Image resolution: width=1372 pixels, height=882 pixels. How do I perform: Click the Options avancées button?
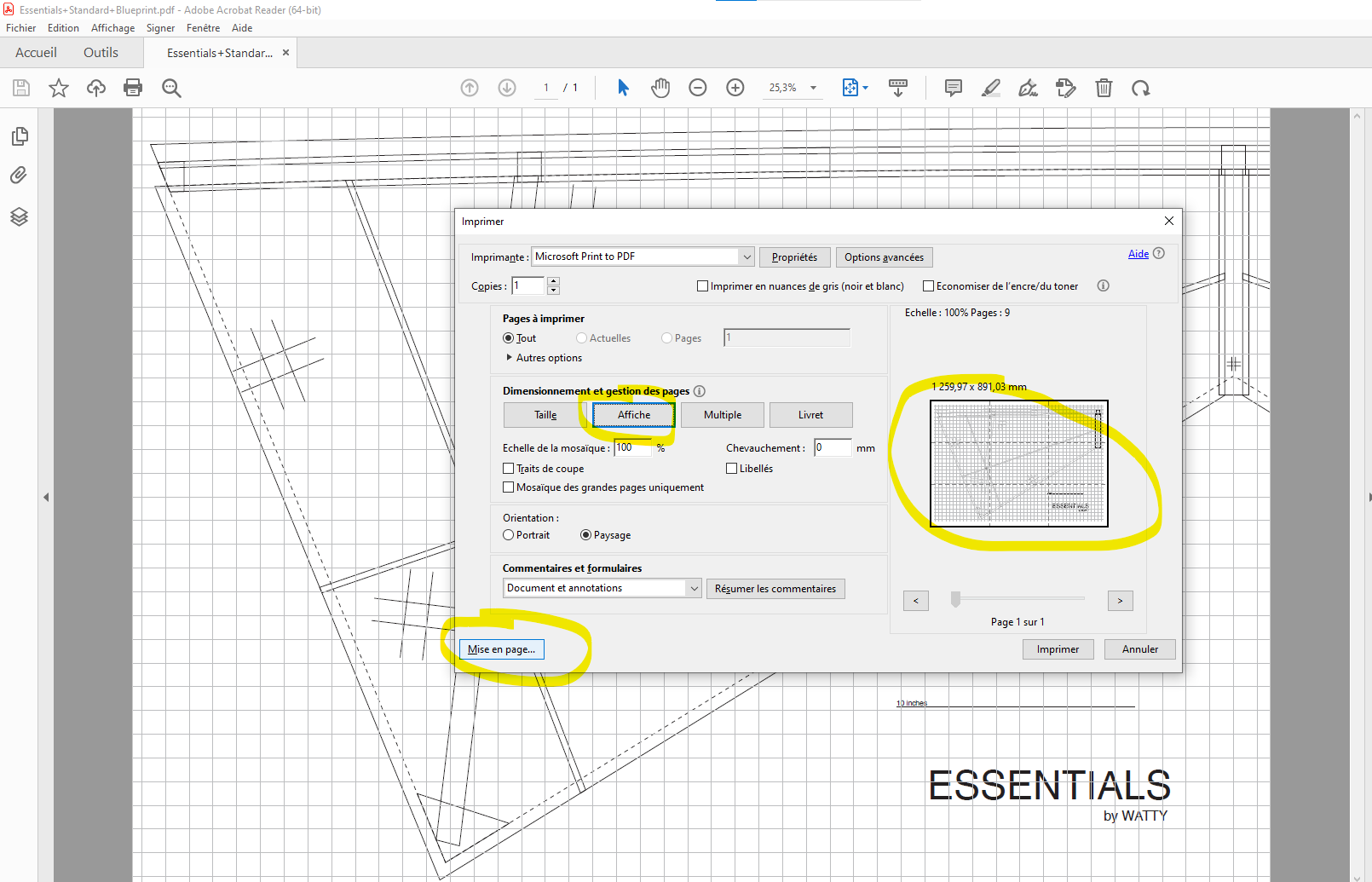point(884,257)
